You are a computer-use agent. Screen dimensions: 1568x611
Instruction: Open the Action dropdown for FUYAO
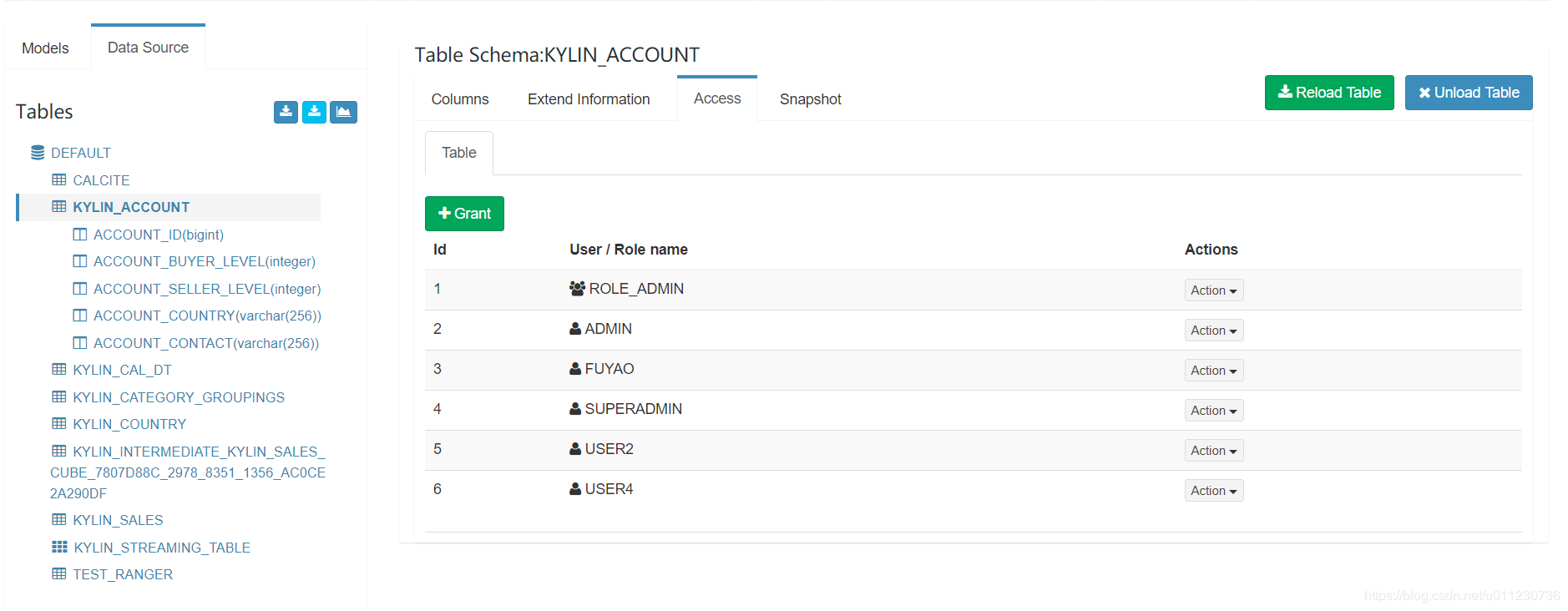point(1214,371)
